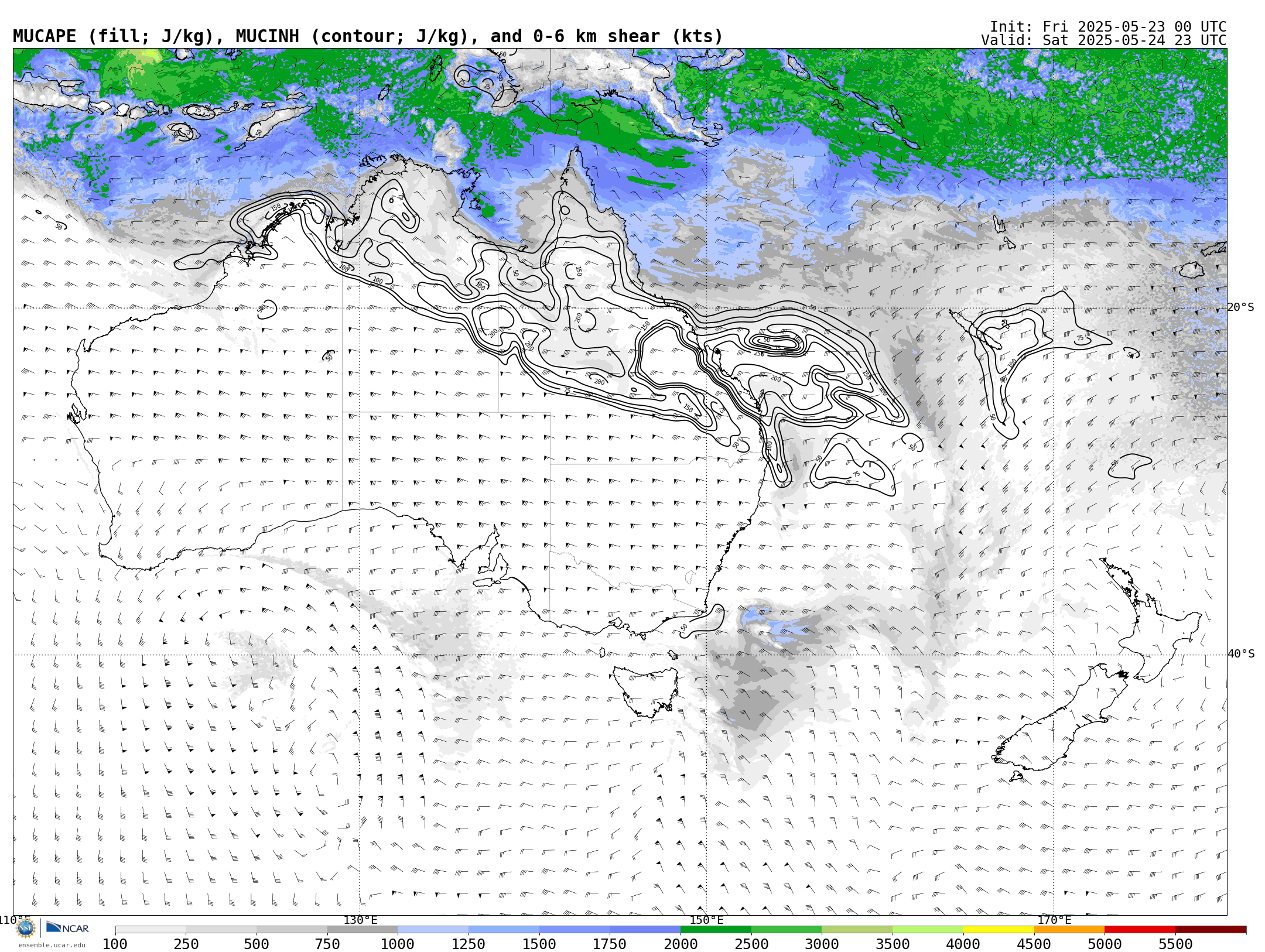Click the 130°E longitude label

click(360, 920)
